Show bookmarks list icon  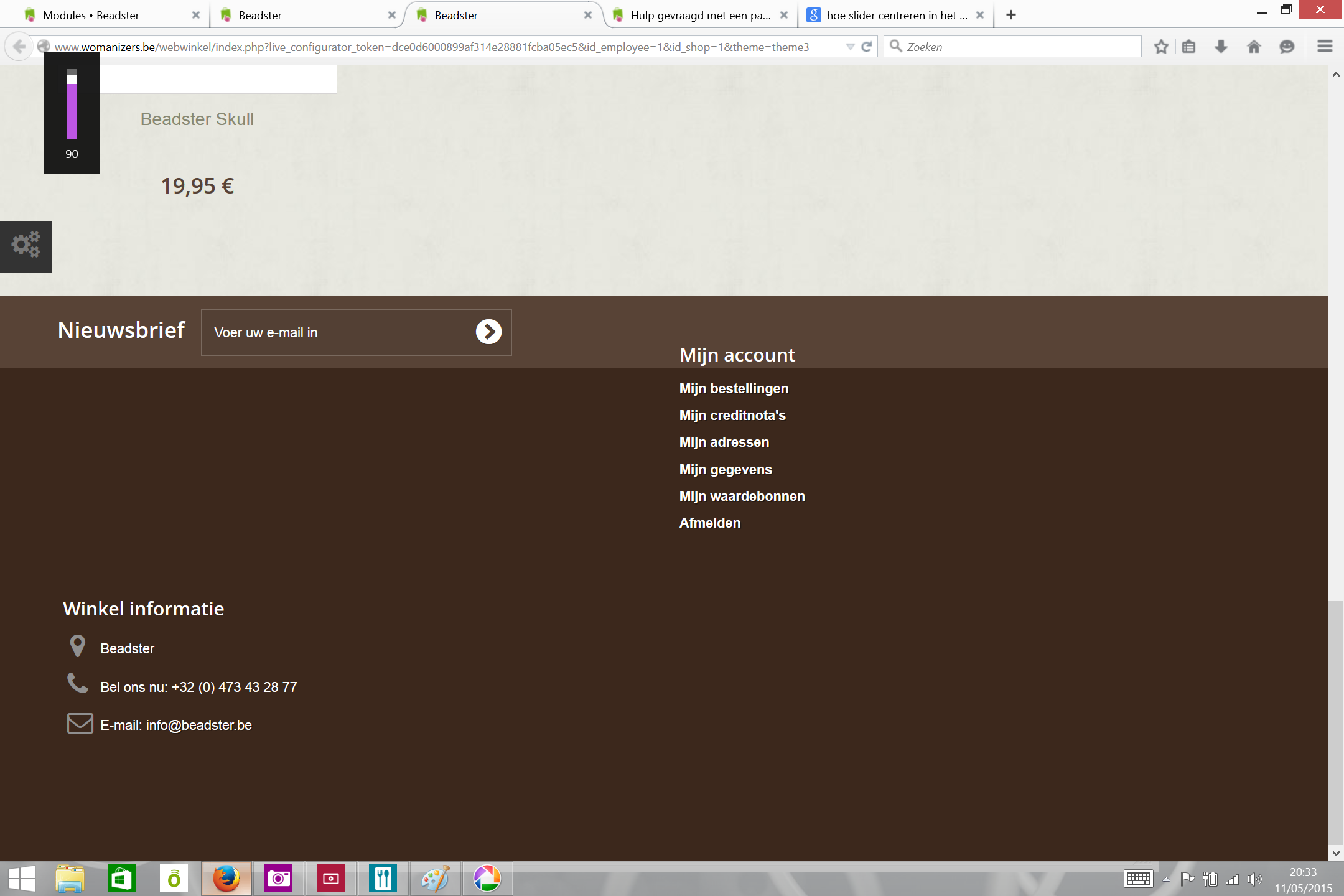1188,47
